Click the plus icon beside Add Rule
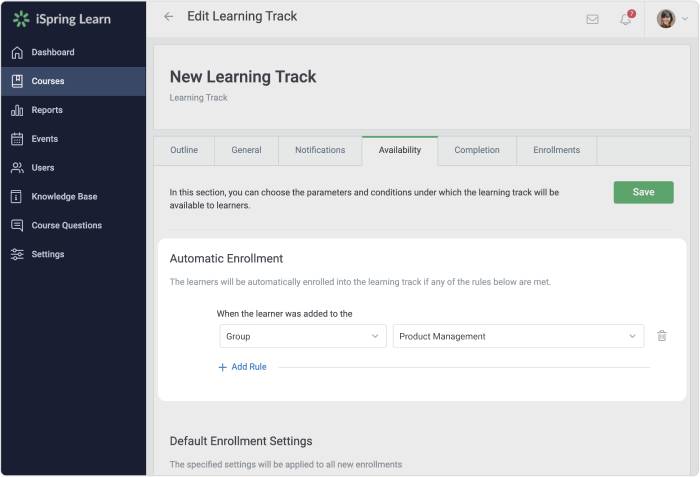Image resolution: width=700 pixels, height=477 pixels. [222, 367]
